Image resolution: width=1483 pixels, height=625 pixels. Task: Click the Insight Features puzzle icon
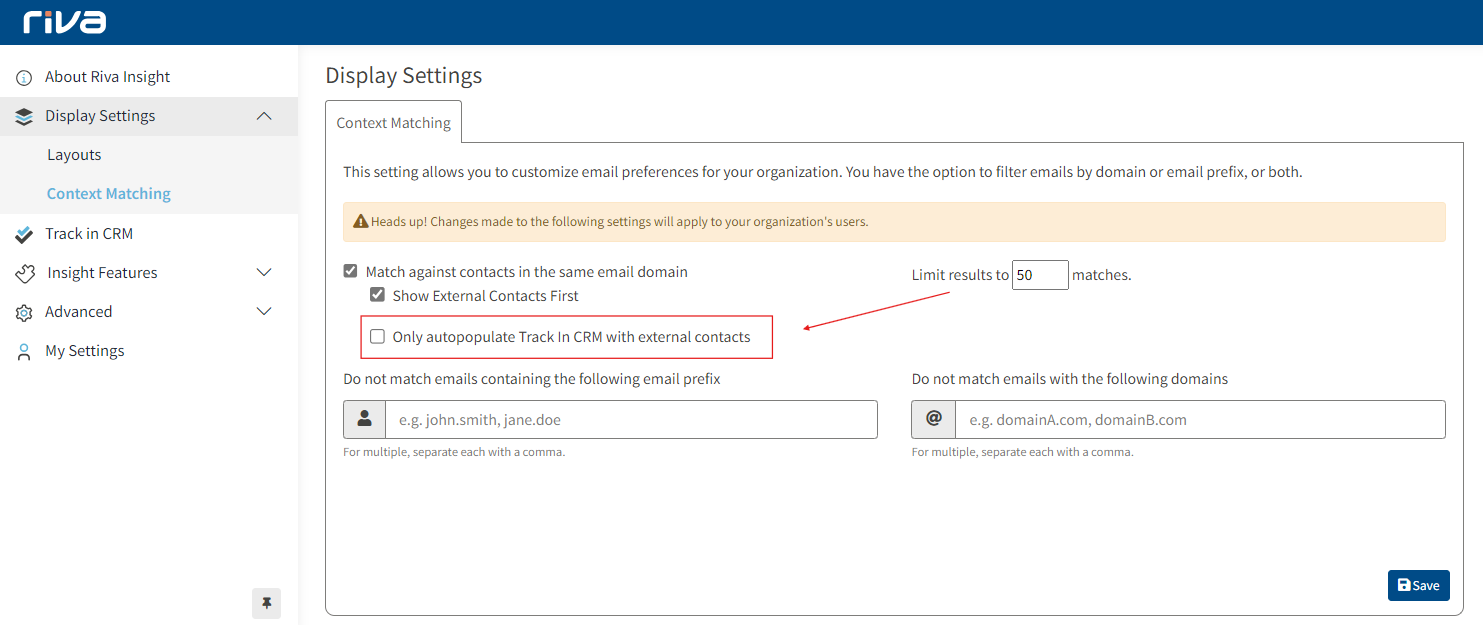(x=25, y=273)
